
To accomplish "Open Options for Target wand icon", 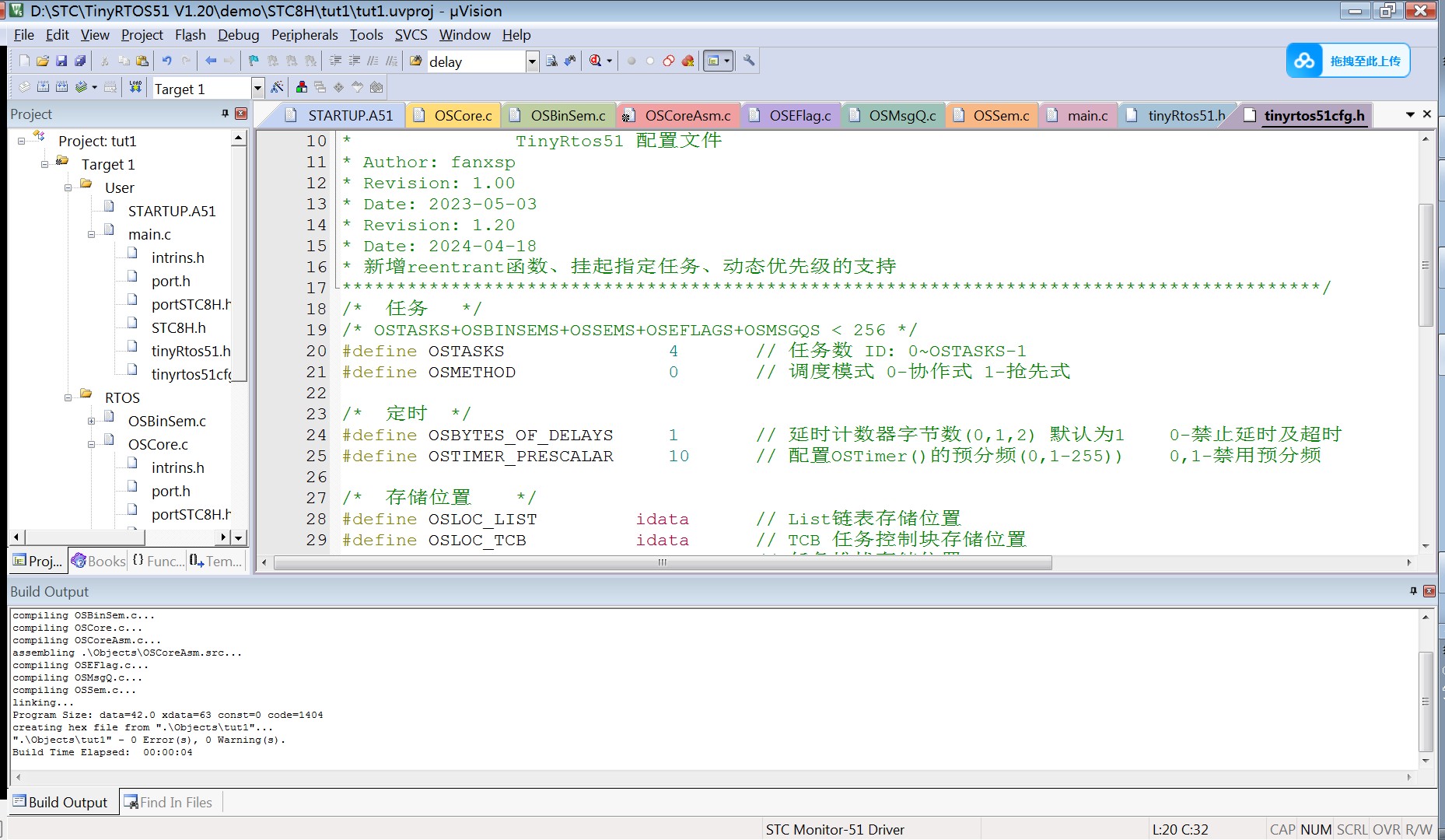I will [277, 87].
